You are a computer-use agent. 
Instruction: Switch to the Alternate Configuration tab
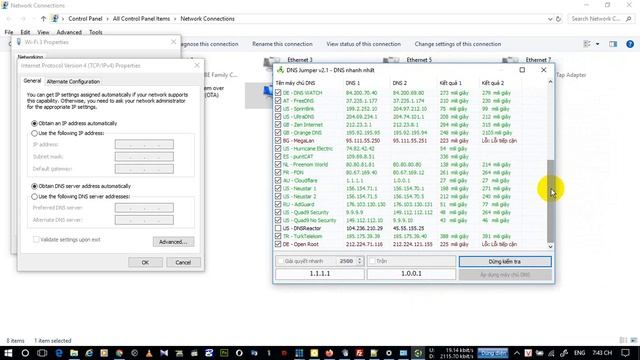73,82
